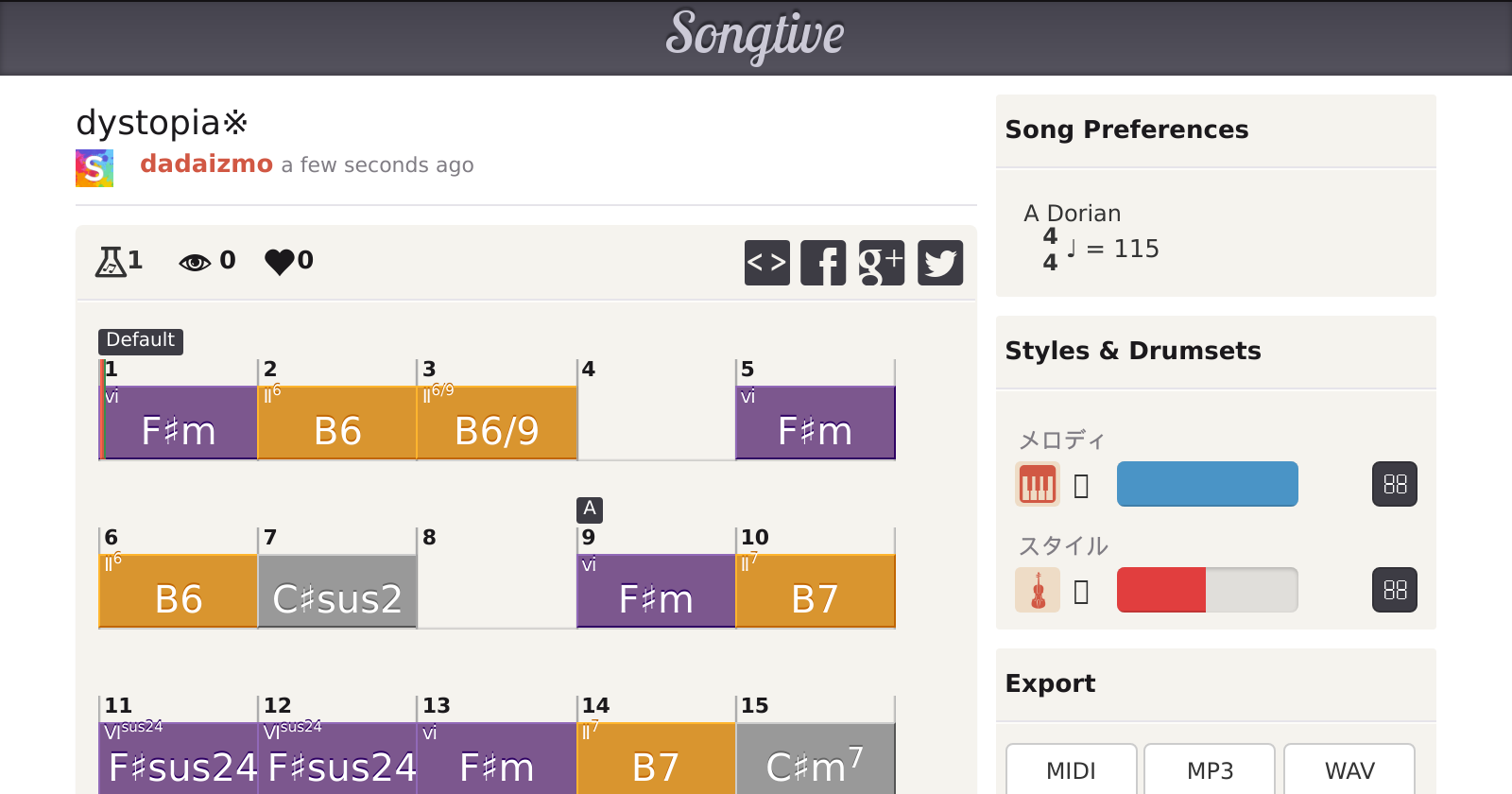Export the song as WAV
Screen dimensions: 1512x794
point(1349,770)
